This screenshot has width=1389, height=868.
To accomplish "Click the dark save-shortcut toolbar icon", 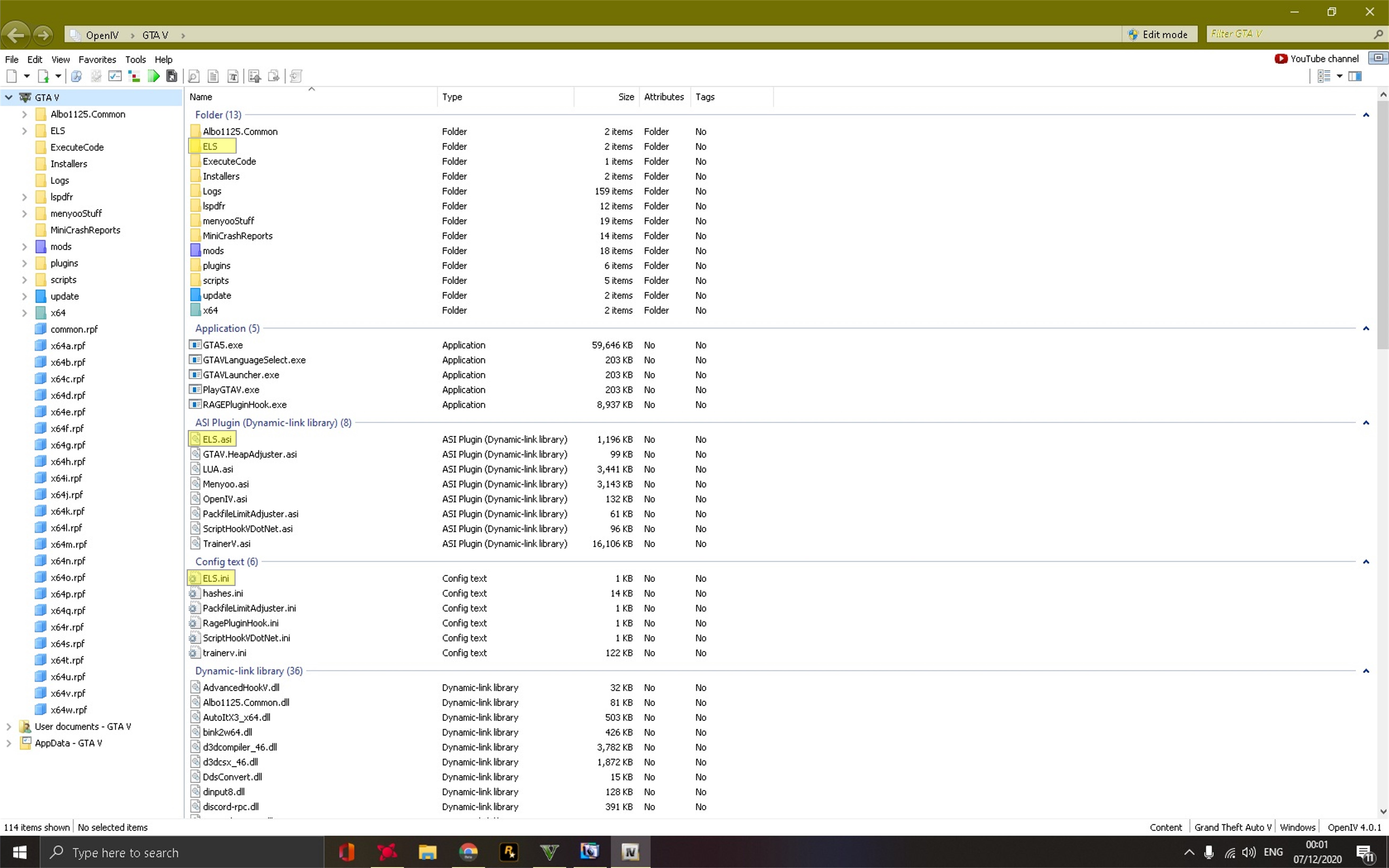I will click(x=172, y=76).
